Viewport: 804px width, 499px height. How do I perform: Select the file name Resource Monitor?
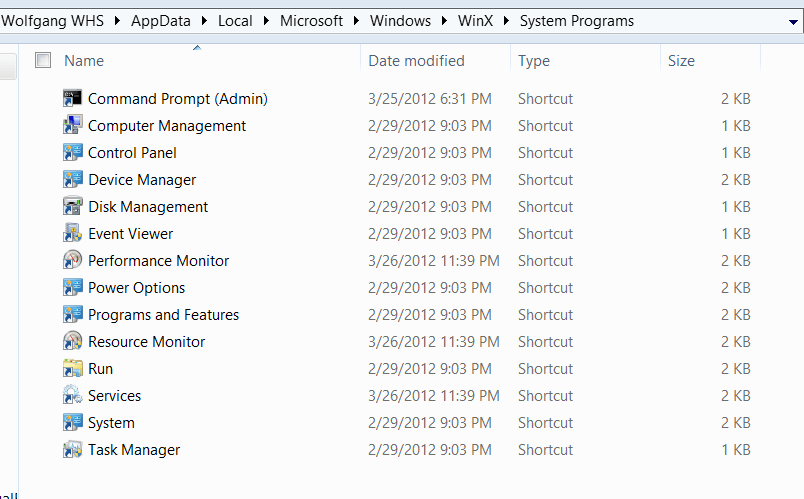click(x=147, y=342)
